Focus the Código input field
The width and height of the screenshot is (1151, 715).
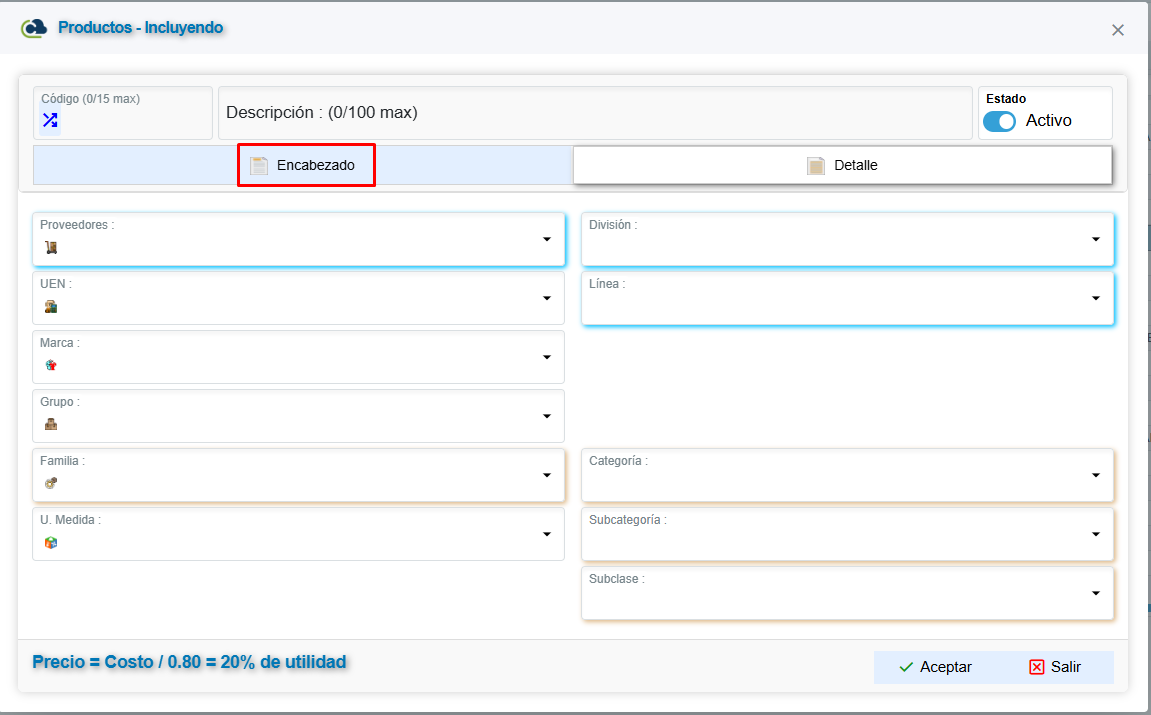[x=123, y=113]
